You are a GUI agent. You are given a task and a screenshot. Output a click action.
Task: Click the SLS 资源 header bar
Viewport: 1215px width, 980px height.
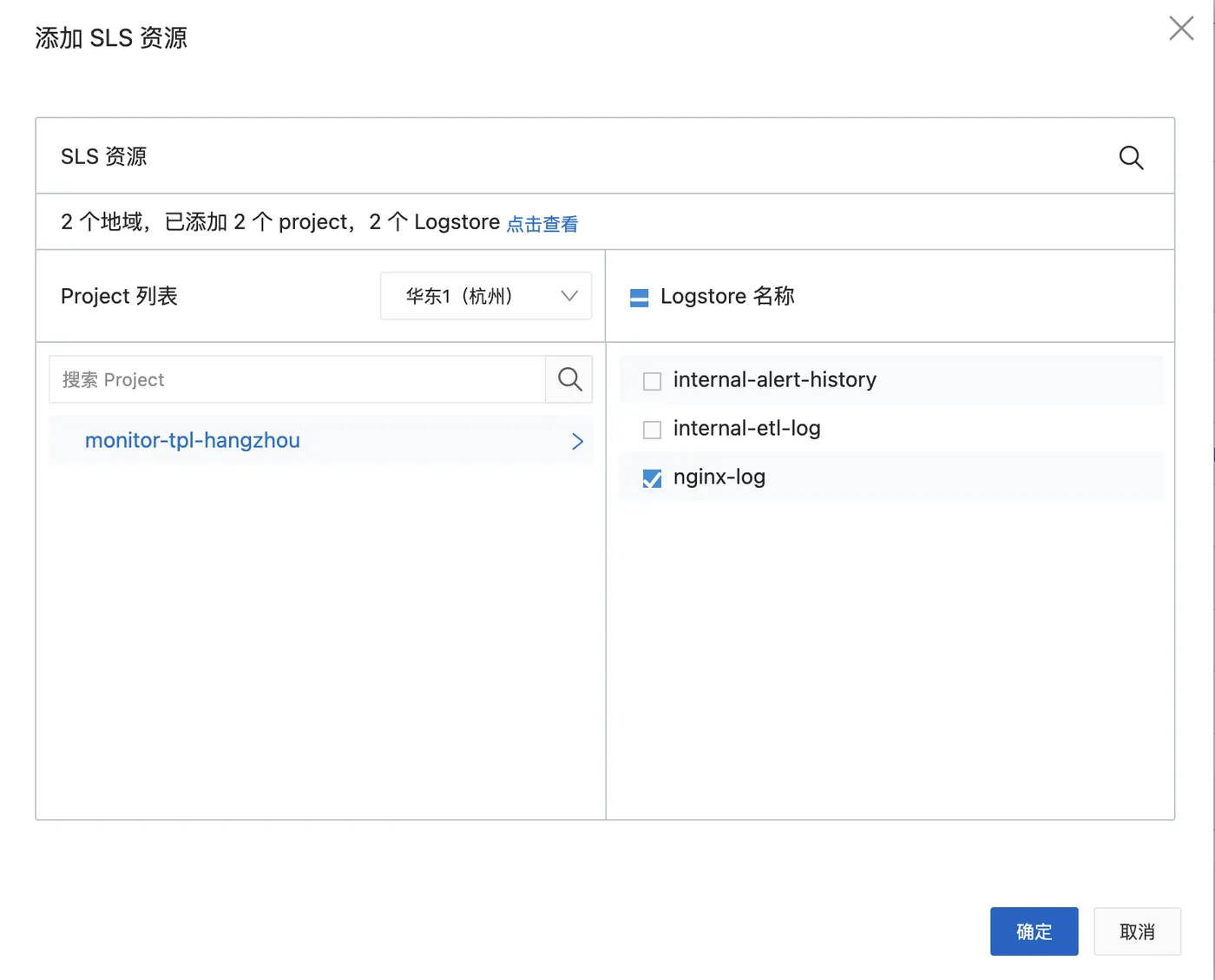[521, 156]
